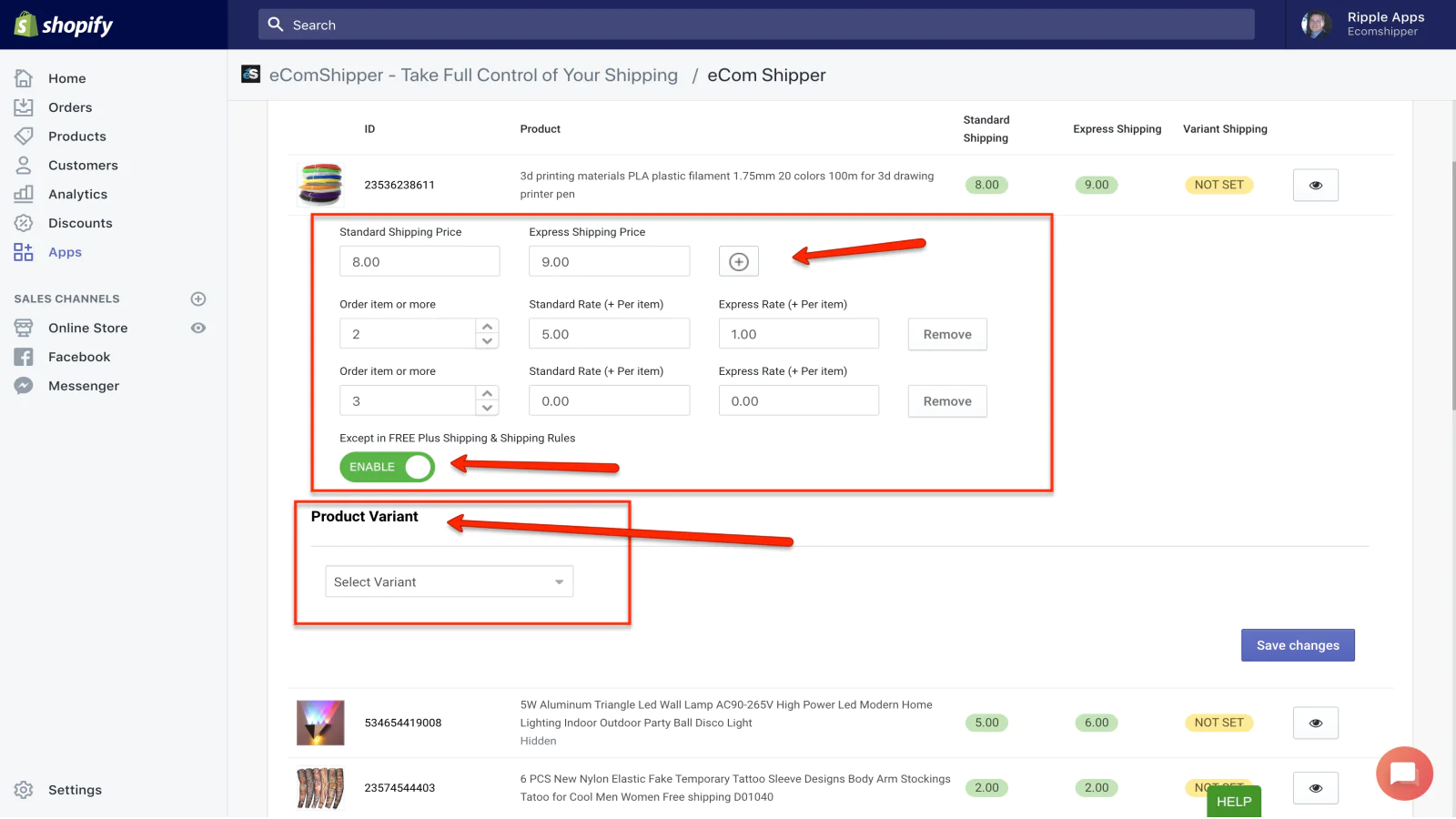Open Settings link in sidebar
This screenshot has height=819, width=1456.
click(75, 790)
